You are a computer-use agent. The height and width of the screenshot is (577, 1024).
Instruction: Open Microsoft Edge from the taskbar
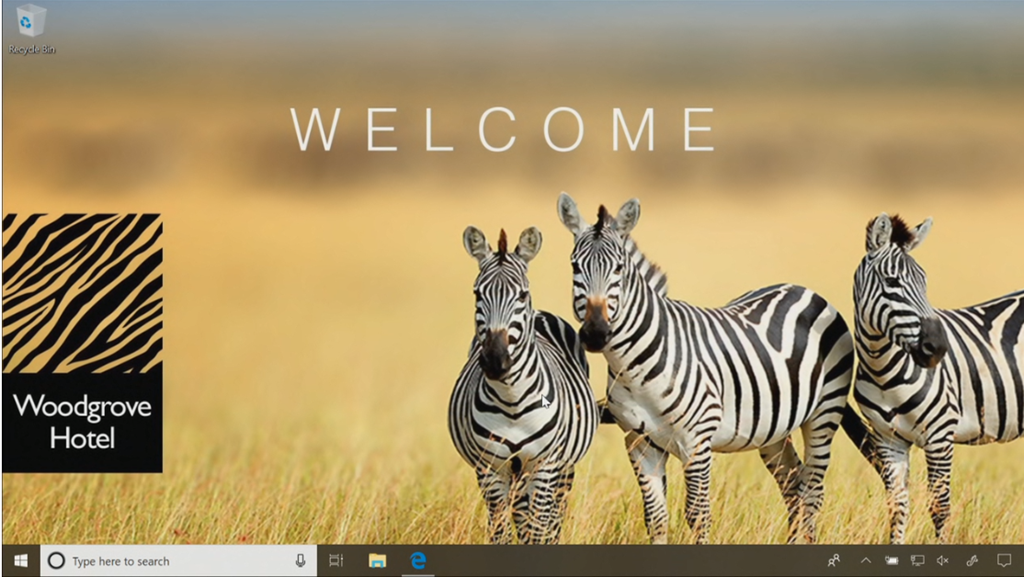point(418,560)
